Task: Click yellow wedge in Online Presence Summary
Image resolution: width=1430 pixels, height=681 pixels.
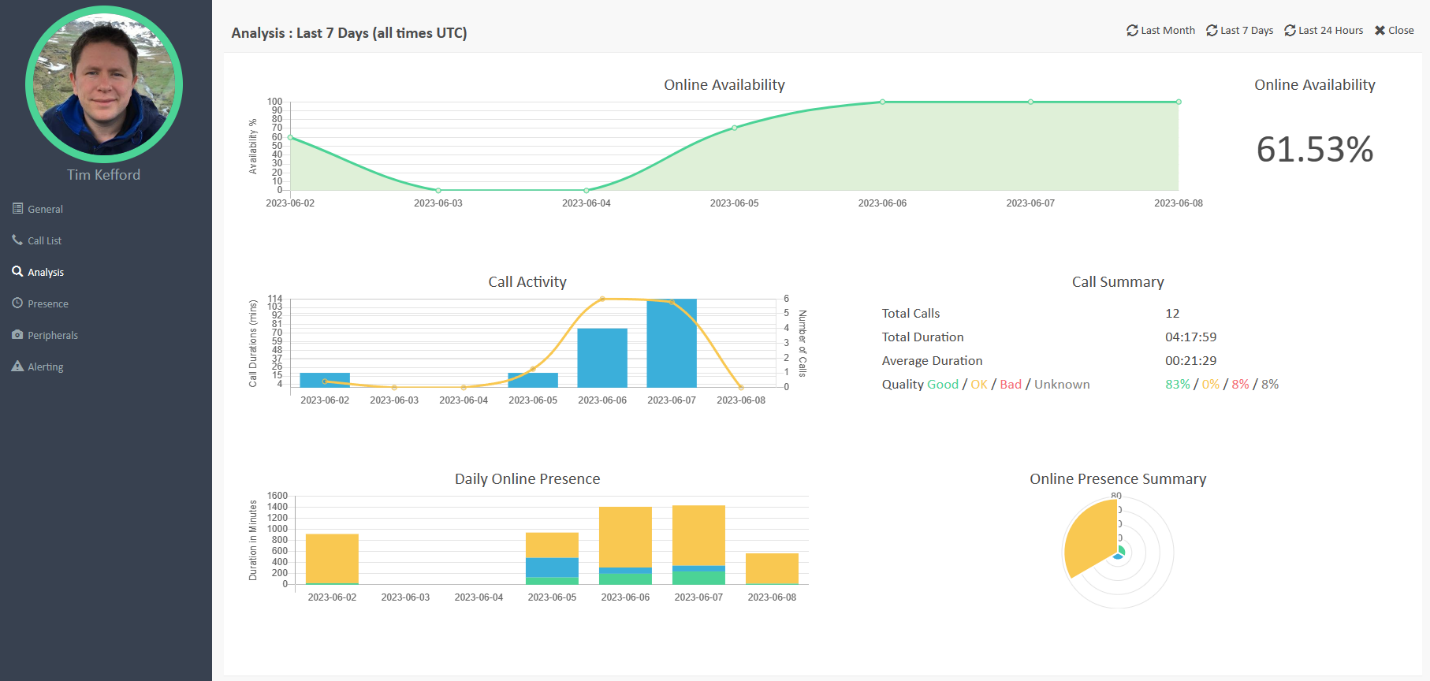Action: pyautogui.click(x=1090, y=536)
